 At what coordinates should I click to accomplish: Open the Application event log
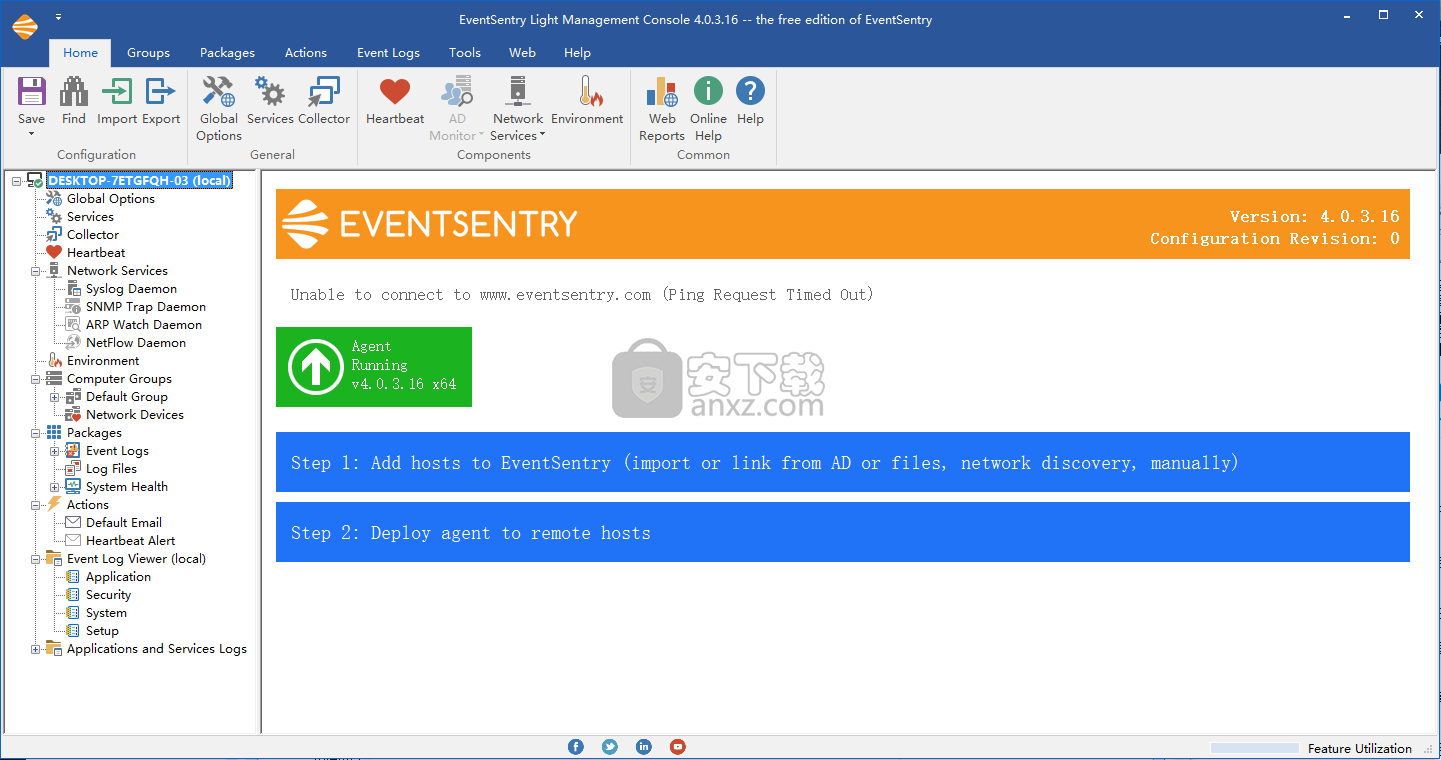tap(118, 577)
